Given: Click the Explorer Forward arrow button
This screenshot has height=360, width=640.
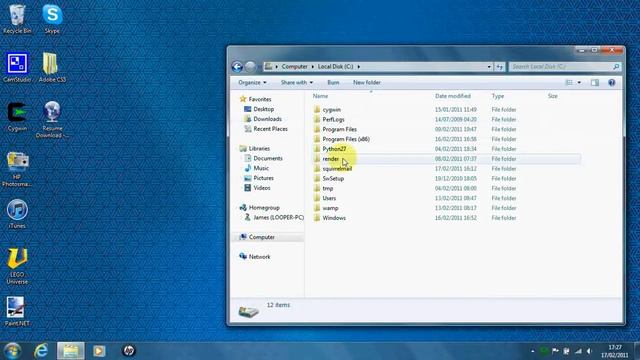Looking at the screenshot, I should (250, 67).
